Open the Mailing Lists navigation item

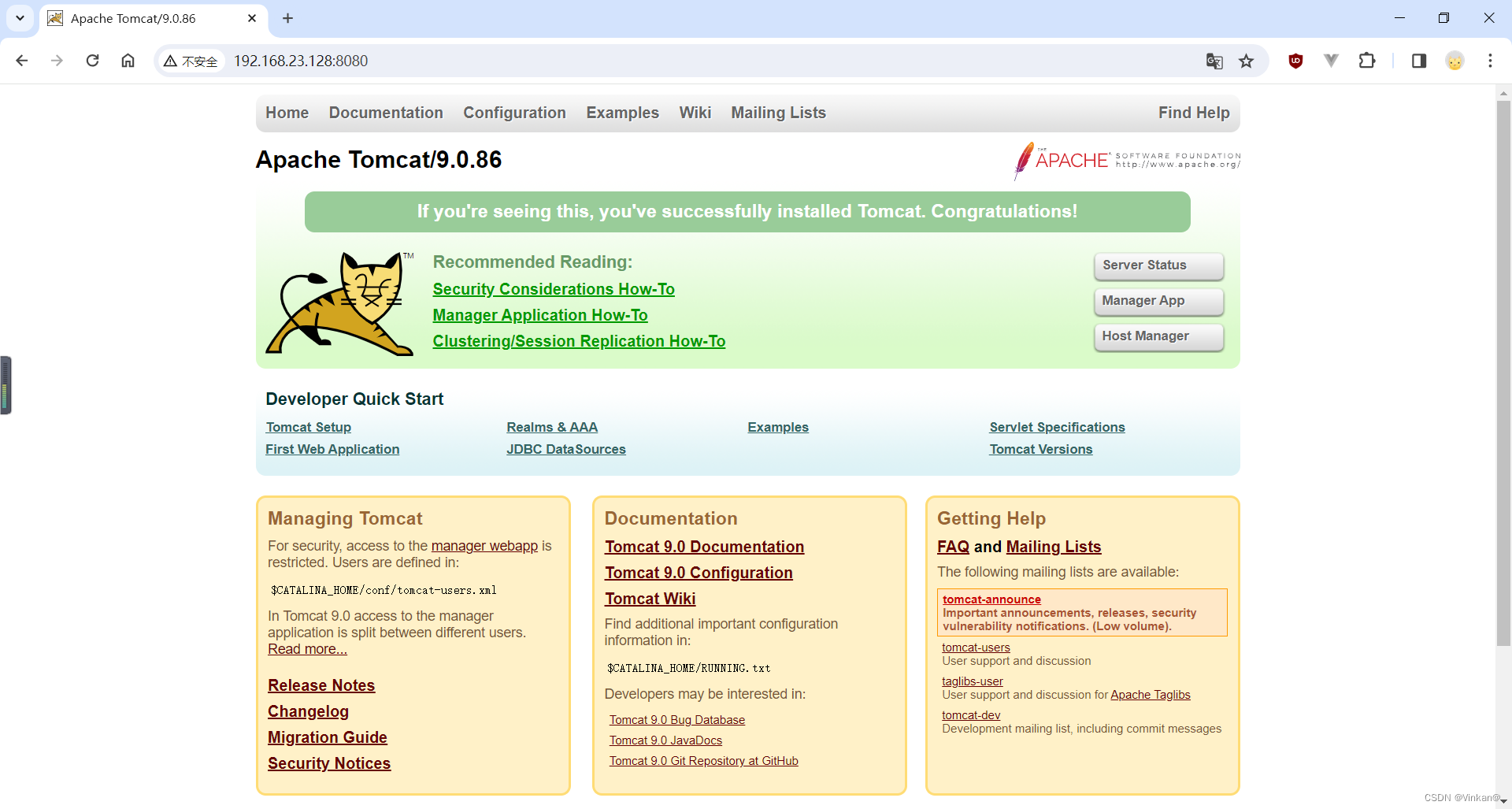pos(778,113)
